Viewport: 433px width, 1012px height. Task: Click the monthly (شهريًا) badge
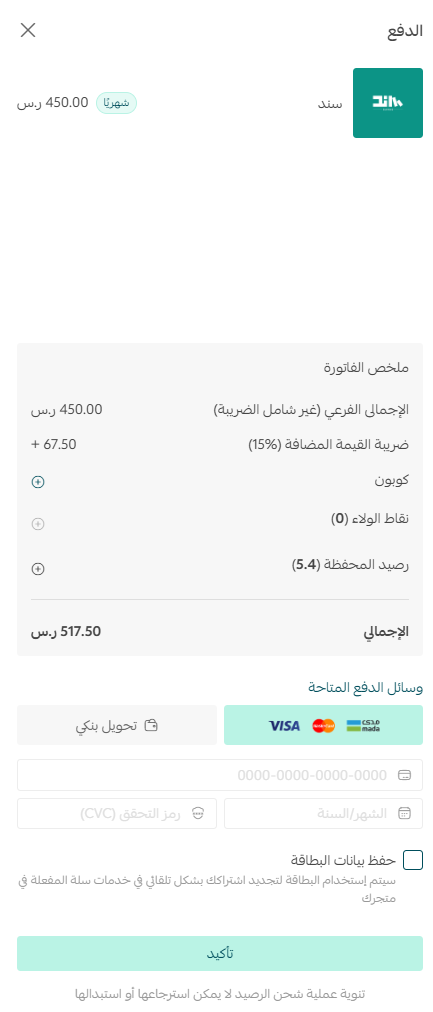pyautogui.click(x=117, y=103)
